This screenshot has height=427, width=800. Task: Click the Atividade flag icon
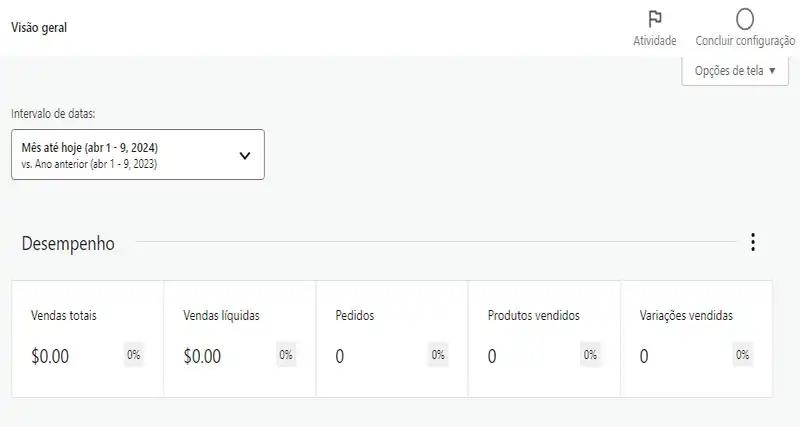pyautogui.click(x=655, y=19)
